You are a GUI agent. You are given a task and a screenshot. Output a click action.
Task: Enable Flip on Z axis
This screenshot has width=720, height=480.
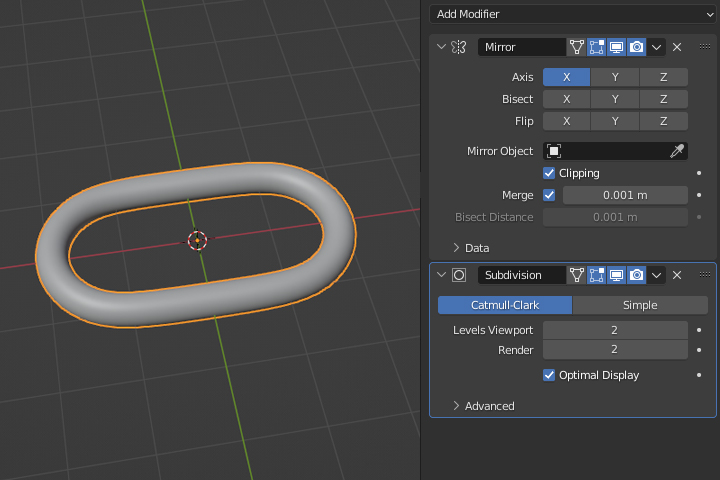664,121
